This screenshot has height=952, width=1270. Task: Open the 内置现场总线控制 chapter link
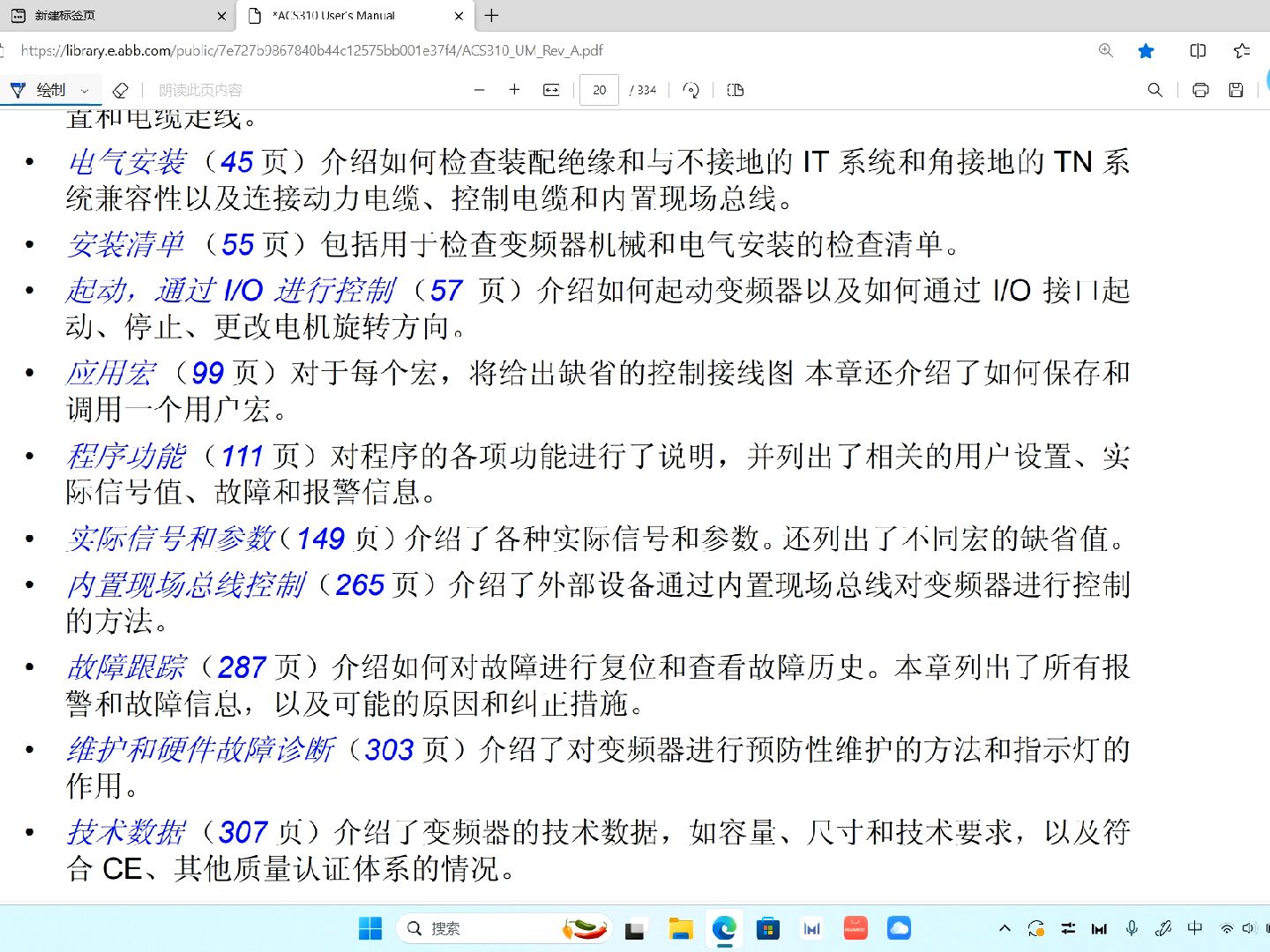tap(186, 584)
